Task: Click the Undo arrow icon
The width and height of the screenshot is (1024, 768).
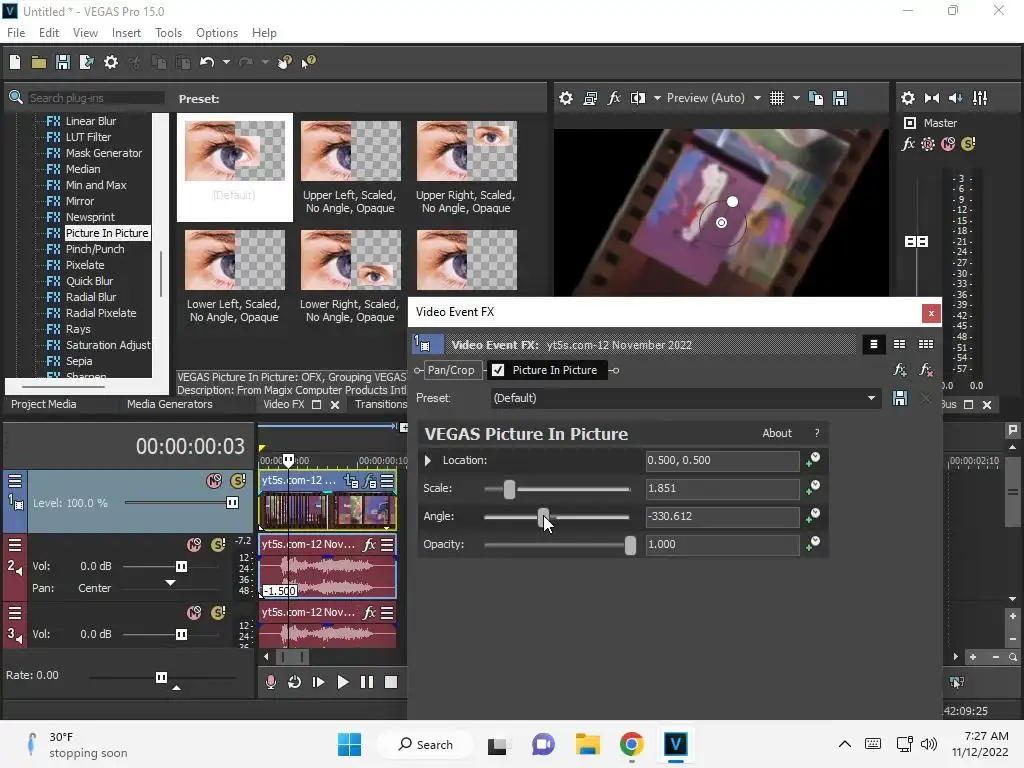Action: point(207,62)
